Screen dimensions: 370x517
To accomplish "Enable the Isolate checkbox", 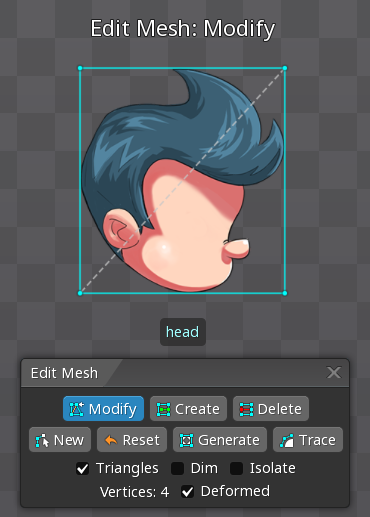I will [236, 468].
